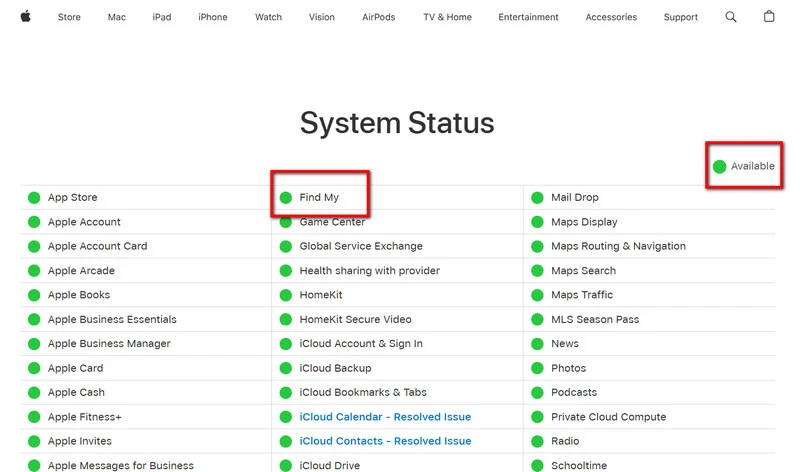Click the status dot next to Apple Books
The image size is (800, 472).
point(34,295)
